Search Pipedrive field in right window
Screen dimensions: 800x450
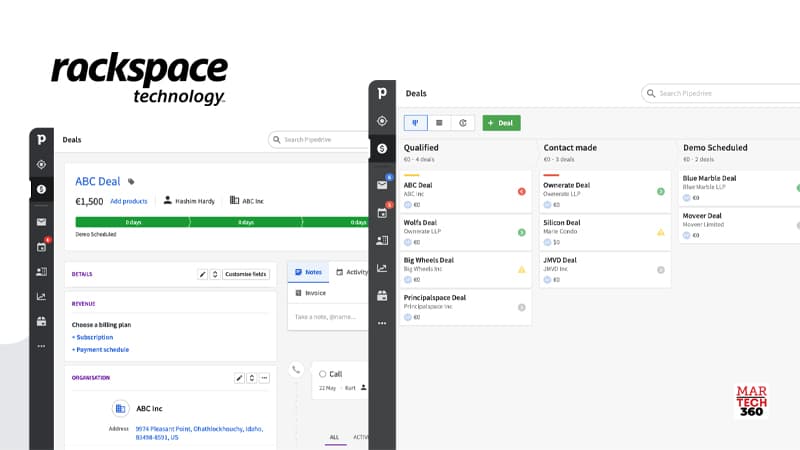point(720,93)
